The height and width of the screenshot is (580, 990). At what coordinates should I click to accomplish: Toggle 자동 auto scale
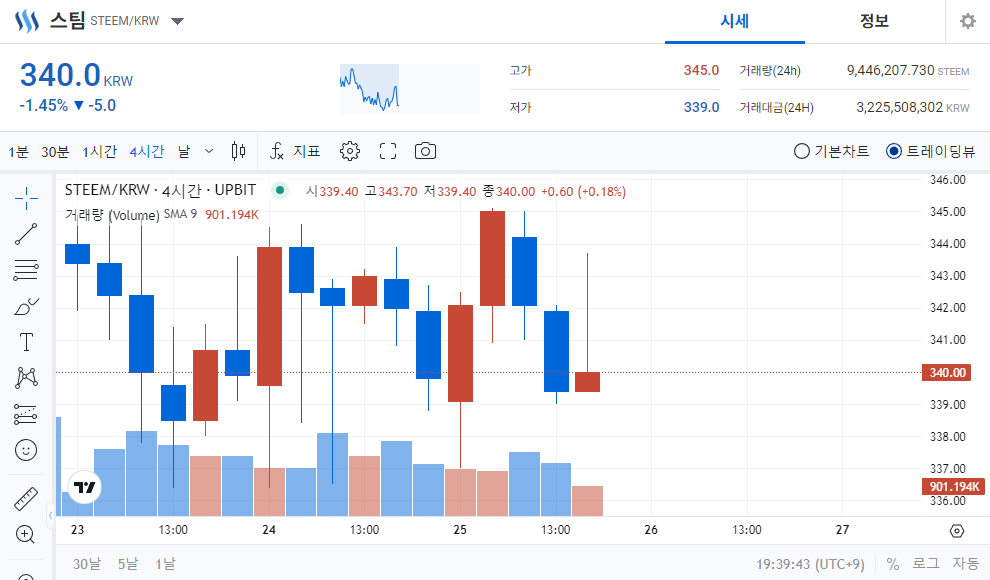(x=965, y=564)
